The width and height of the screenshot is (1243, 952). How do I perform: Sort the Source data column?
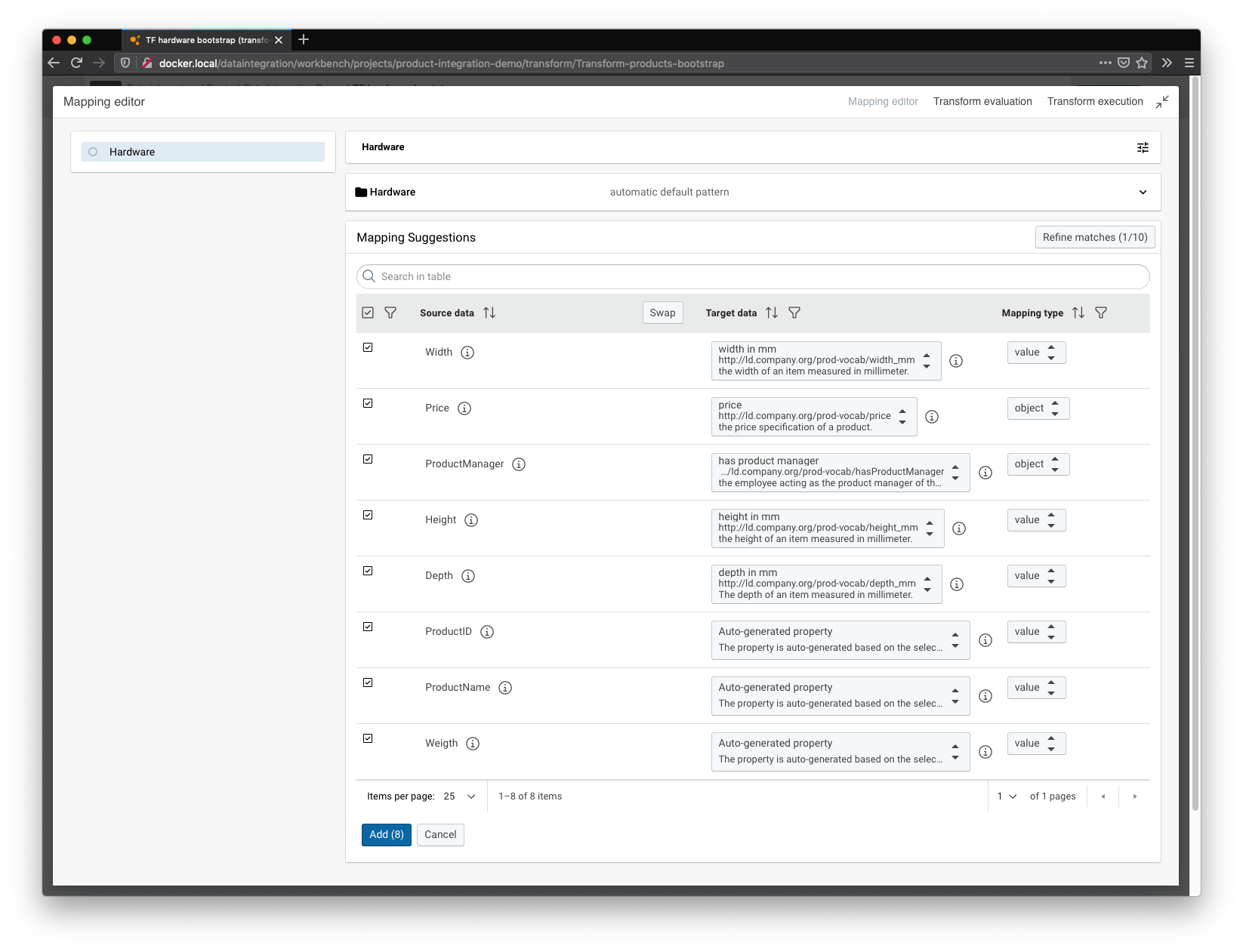click(x=489, y=313)
